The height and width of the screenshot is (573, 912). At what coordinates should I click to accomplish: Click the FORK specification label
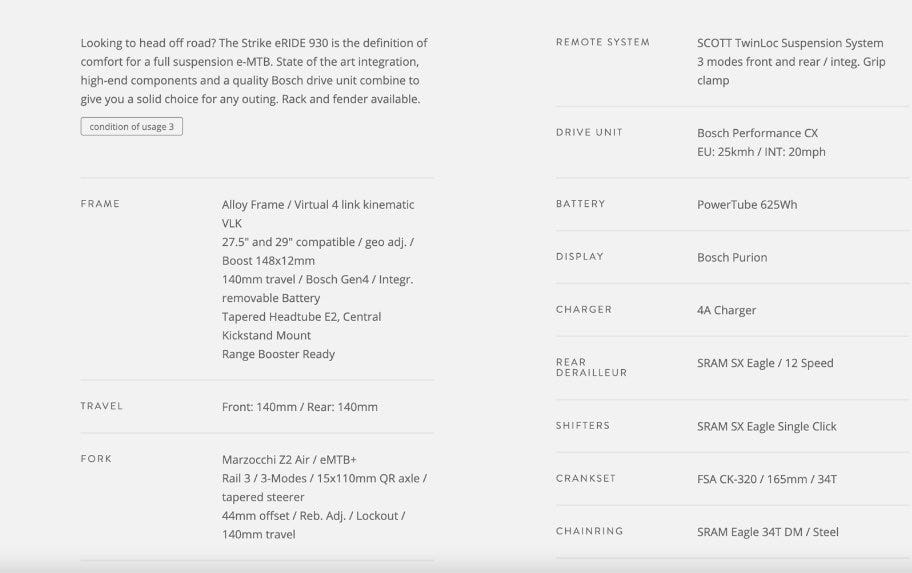[96, 459]
